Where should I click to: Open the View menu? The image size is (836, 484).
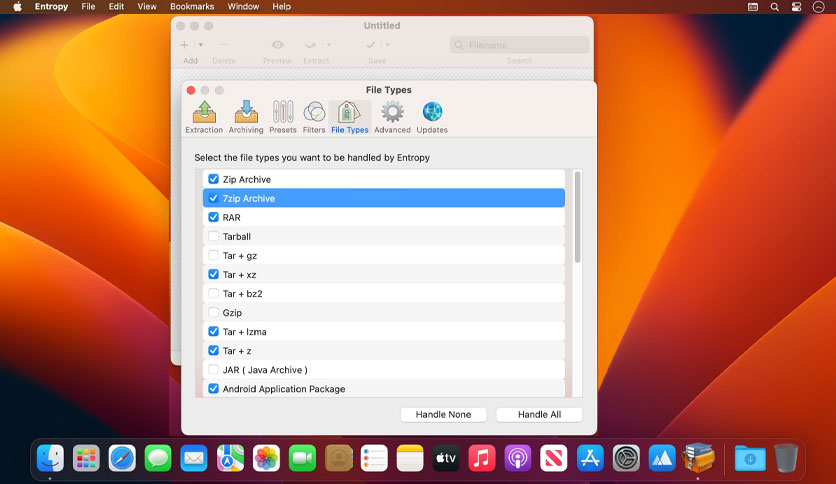(x=147, y=6)
